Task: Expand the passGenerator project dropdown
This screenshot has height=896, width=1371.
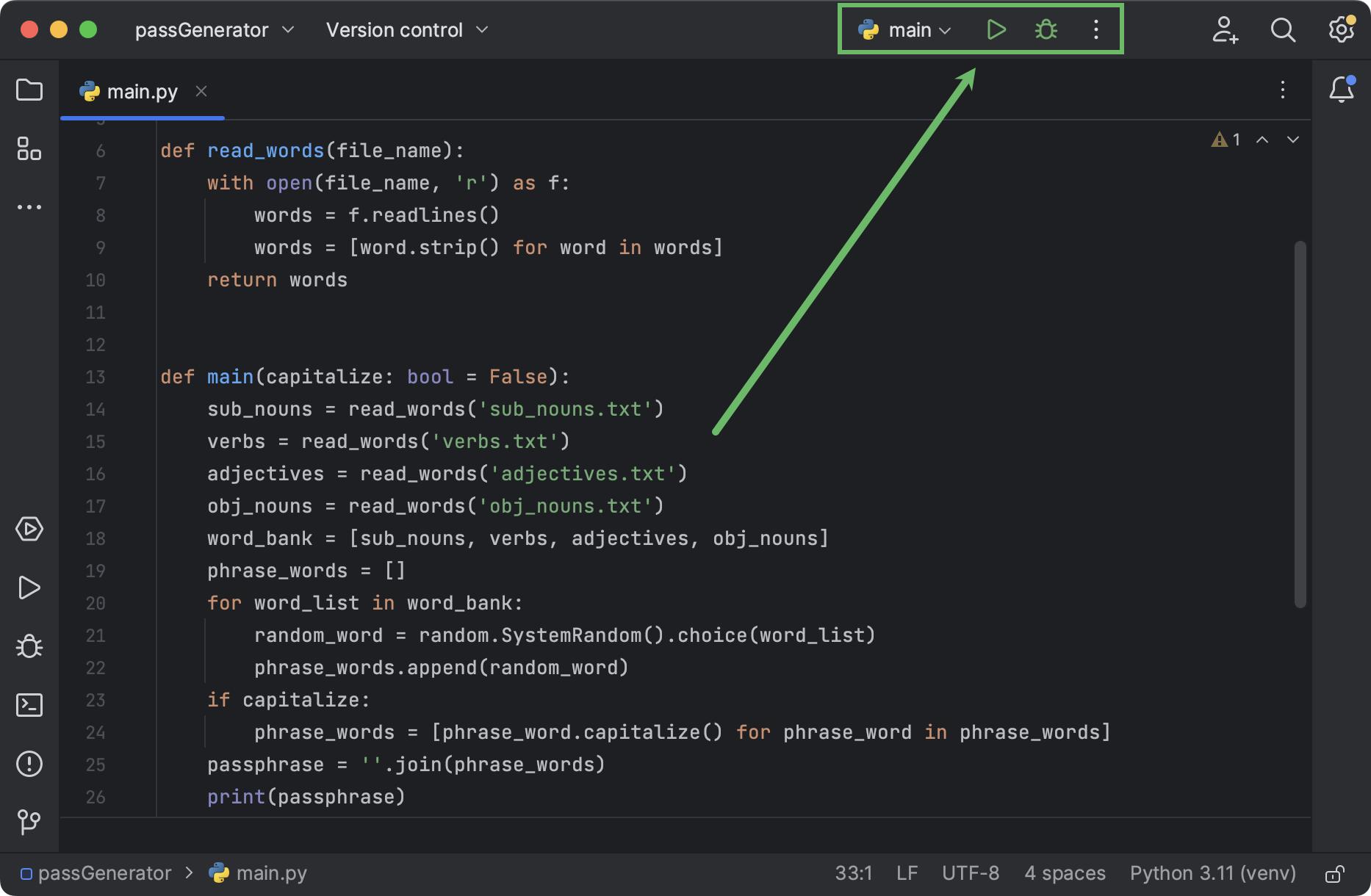Action: coord(213,30)
